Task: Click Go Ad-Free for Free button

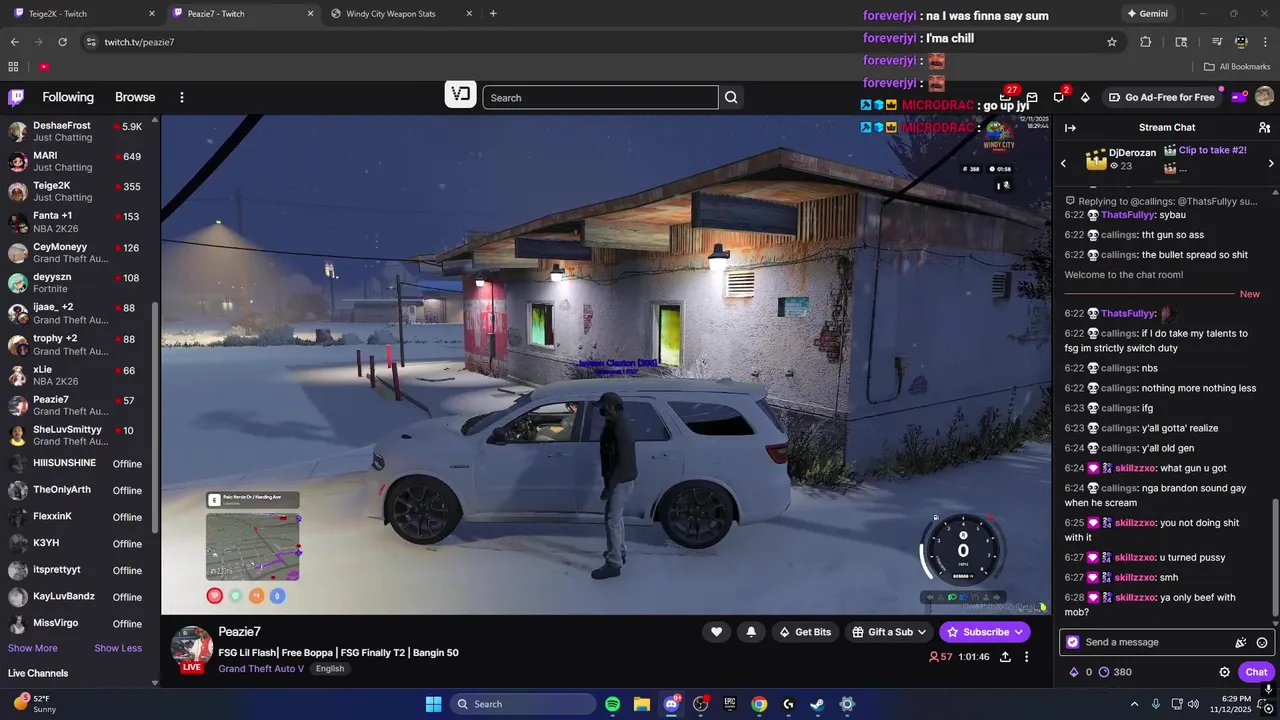Action: [x=1161, y=97]
